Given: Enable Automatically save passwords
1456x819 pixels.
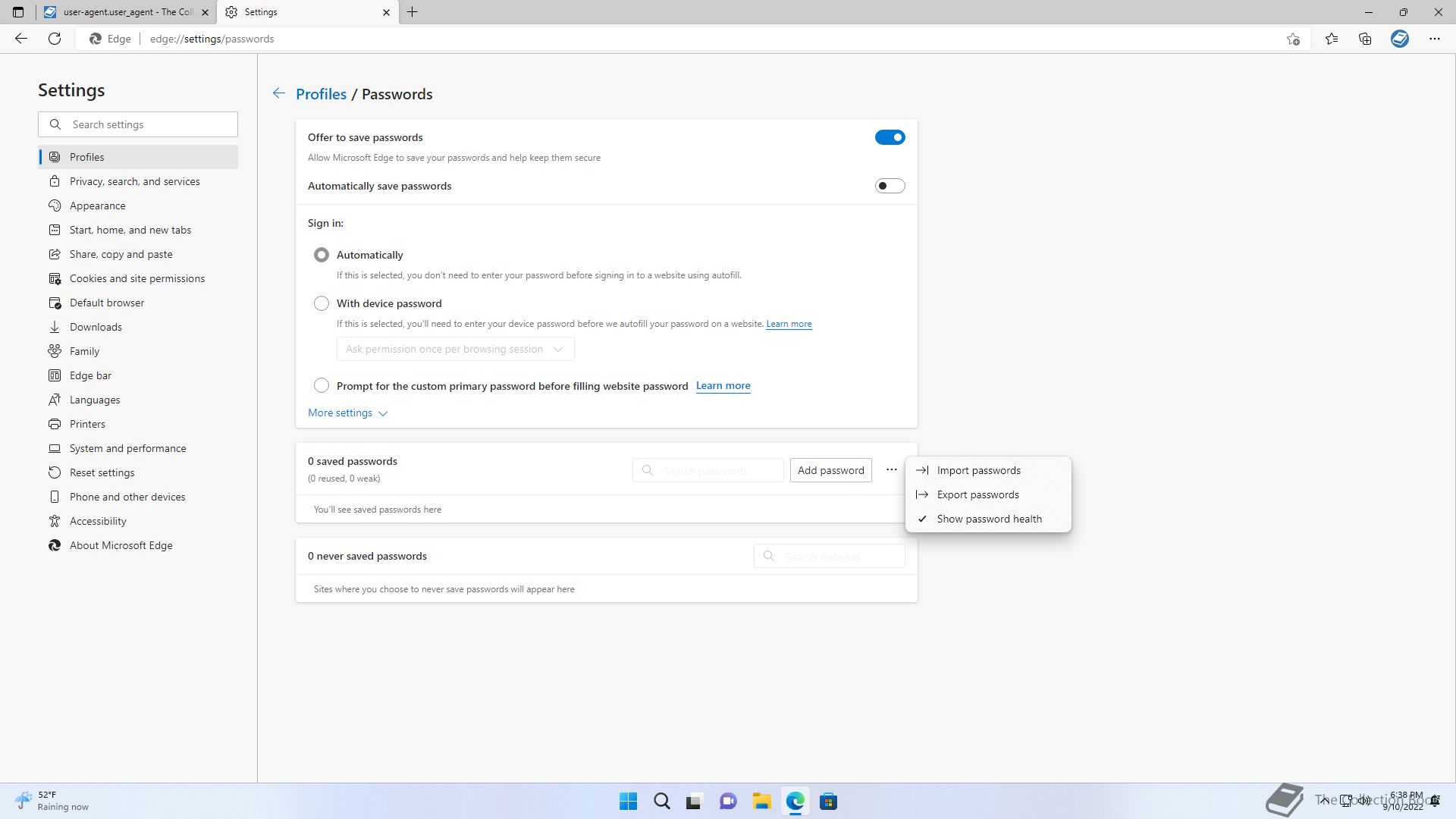Looking at the screenshot, I should click(x=890, y=186).
